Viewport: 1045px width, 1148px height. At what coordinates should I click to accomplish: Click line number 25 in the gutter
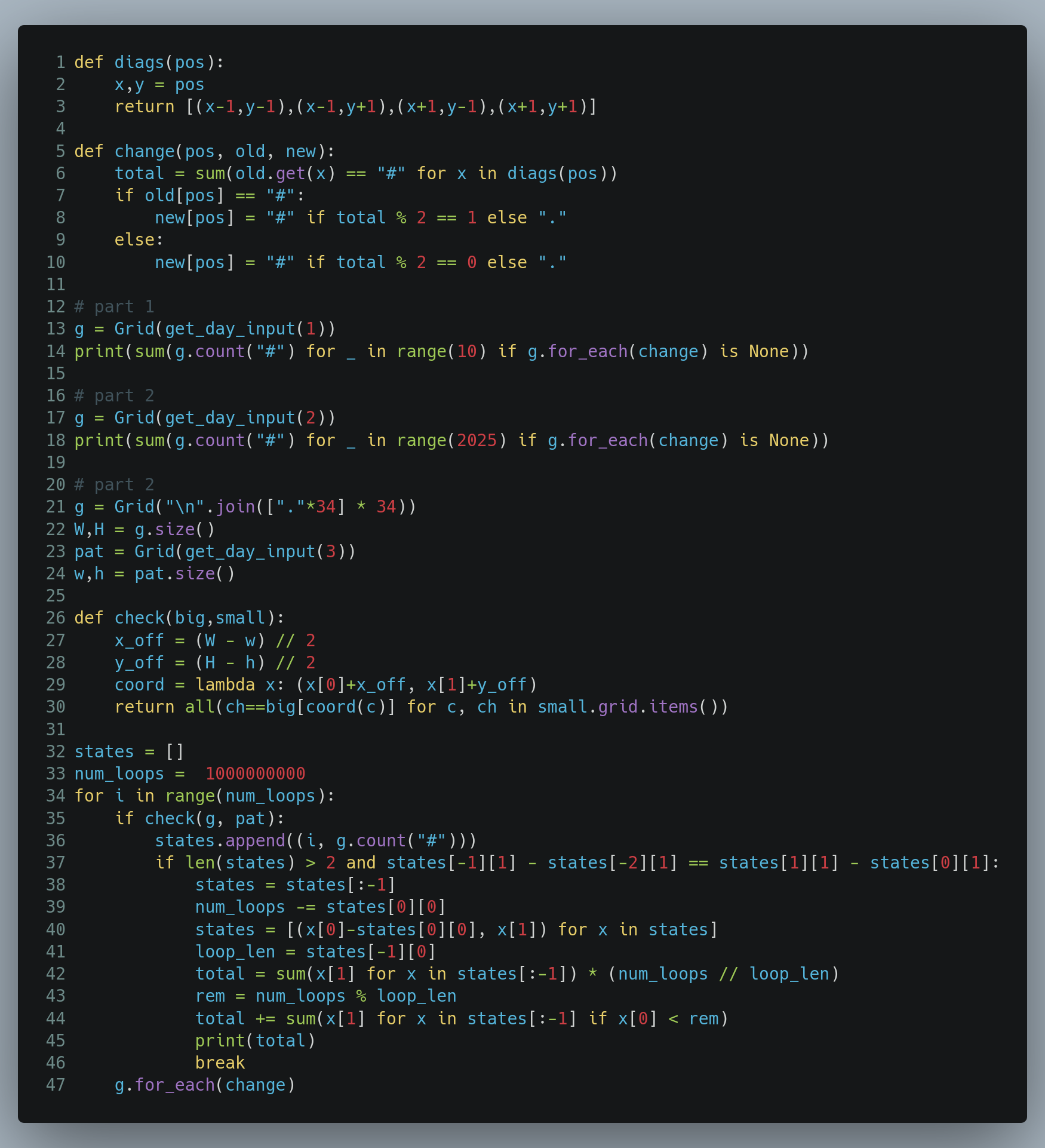click(56, 596)
